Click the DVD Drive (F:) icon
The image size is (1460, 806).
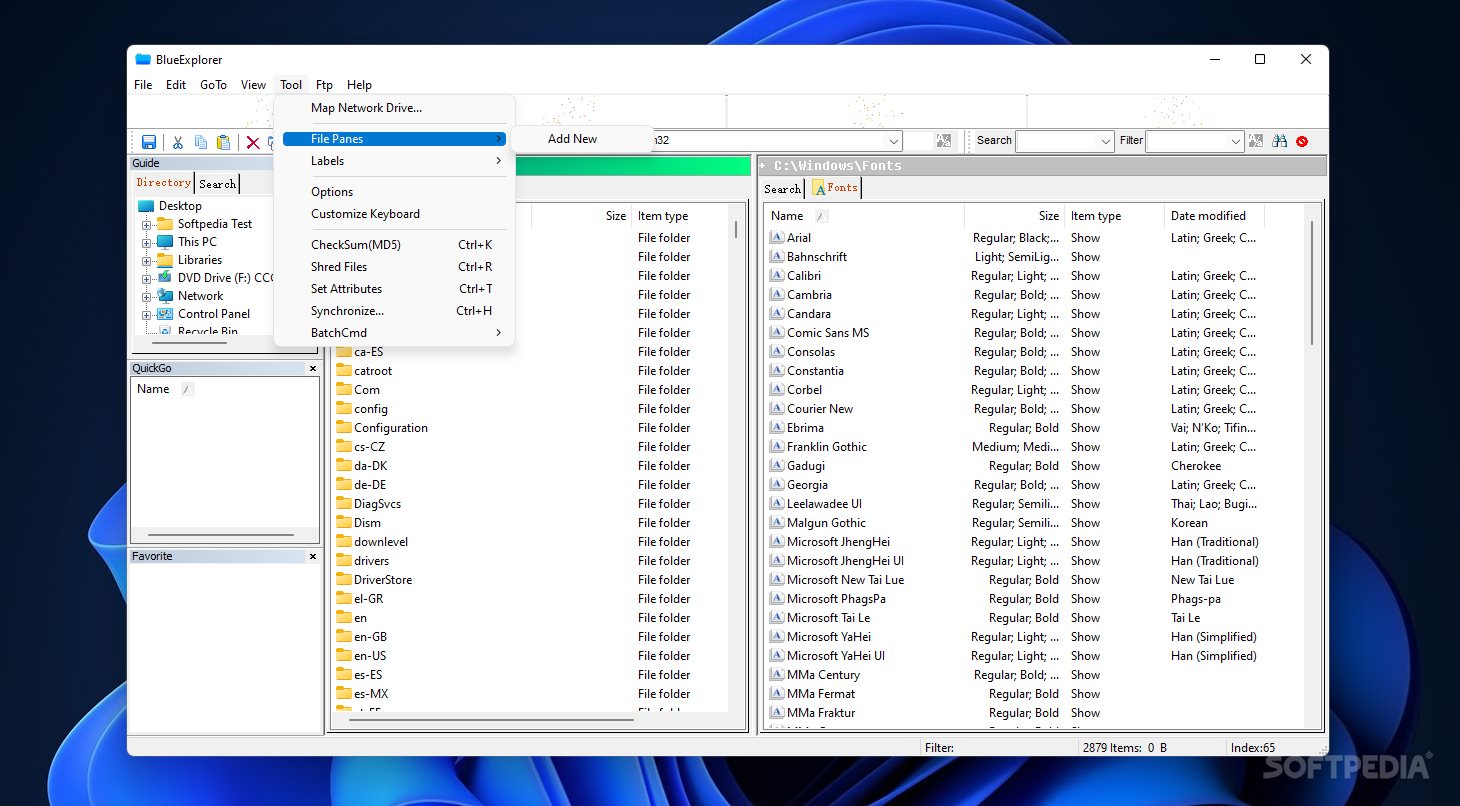point(165,278)
